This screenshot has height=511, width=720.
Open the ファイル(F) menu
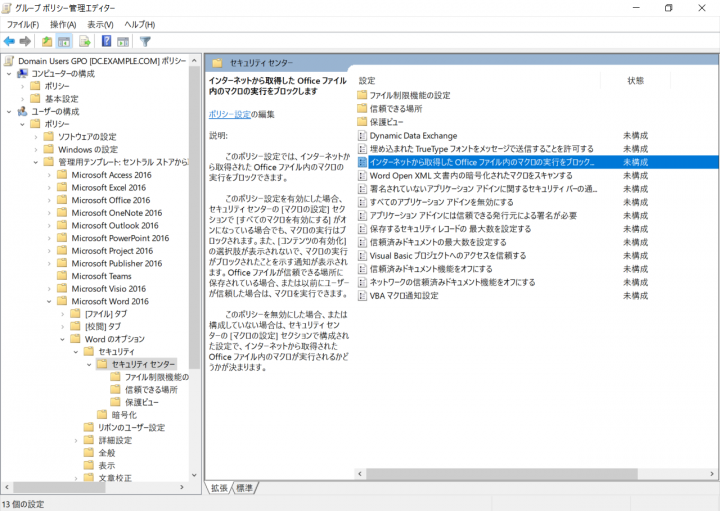23,24
